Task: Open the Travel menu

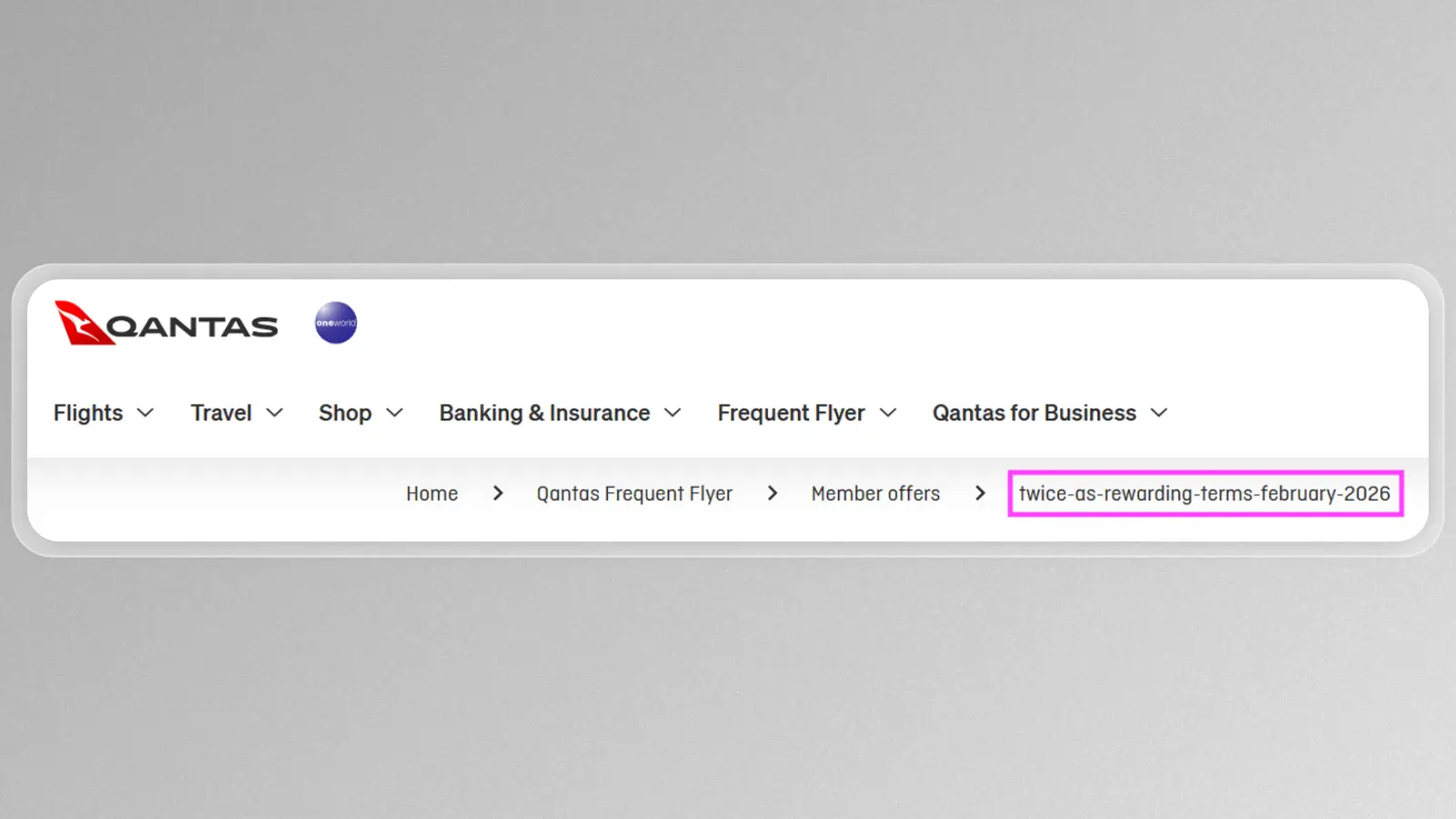Action: pyautogui.click(x=221, y=413)
